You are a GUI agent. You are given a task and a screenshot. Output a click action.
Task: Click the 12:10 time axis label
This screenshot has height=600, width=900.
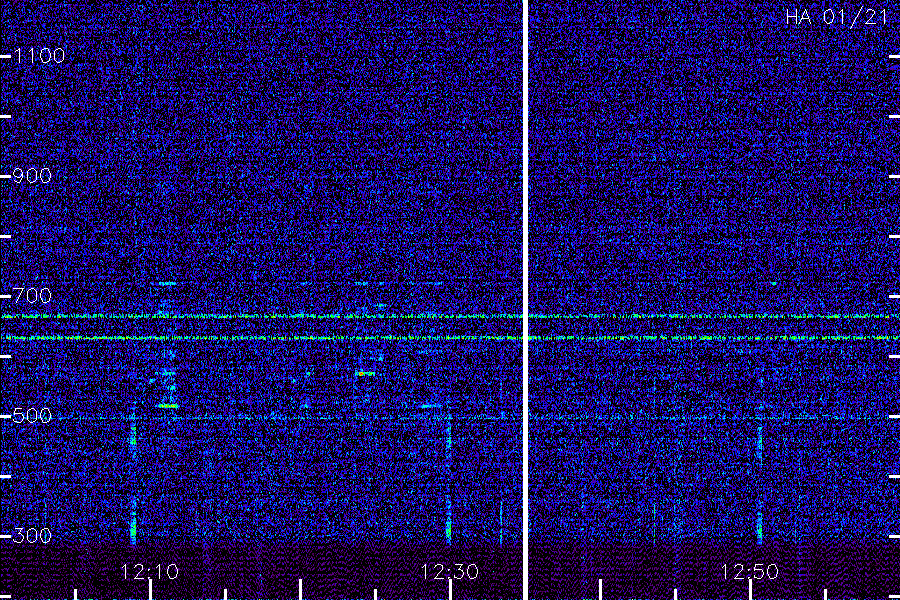click(150, 572)
